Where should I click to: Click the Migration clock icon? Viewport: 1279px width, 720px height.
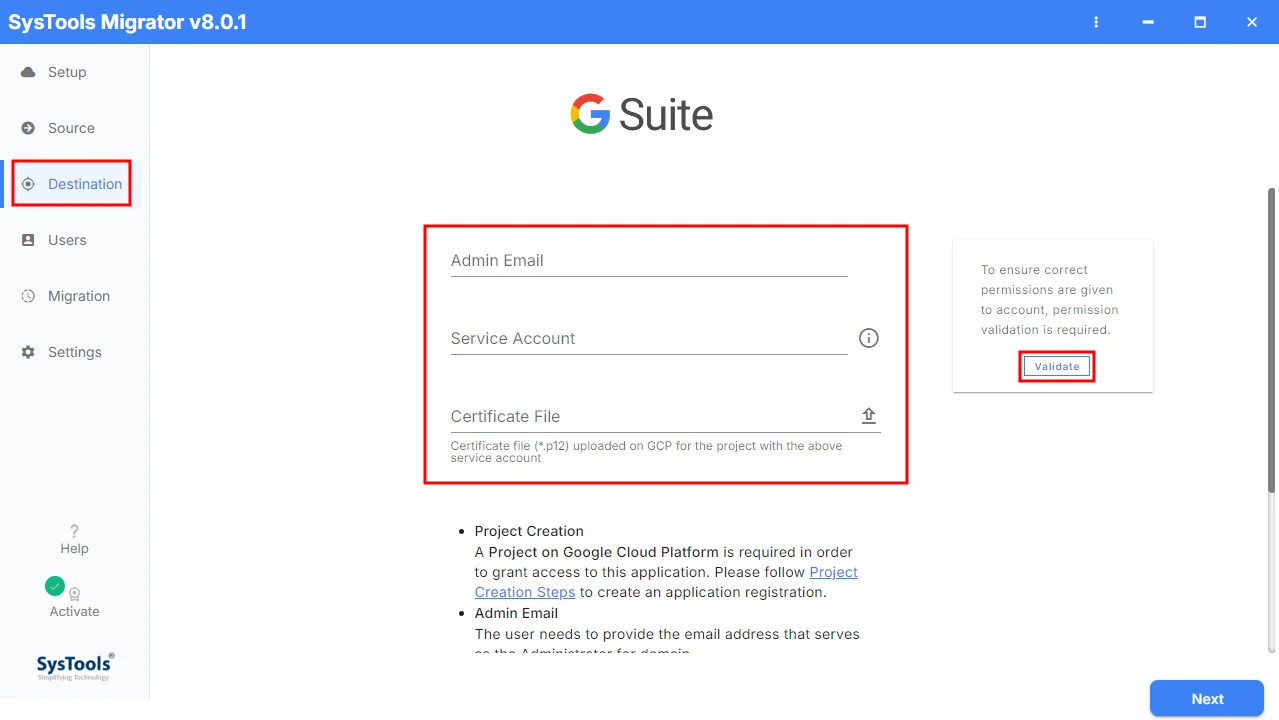[x=28, y=296]
